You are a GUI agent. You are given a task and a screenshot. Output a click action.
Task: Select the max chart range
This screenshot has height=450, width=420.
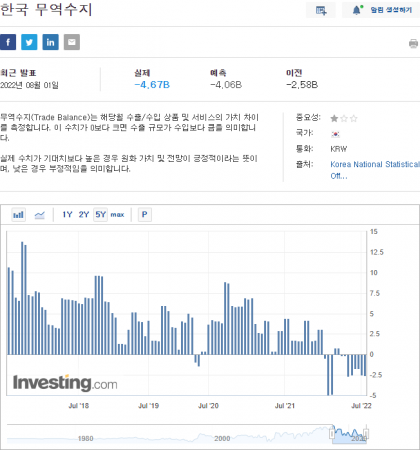click(117, 214)
